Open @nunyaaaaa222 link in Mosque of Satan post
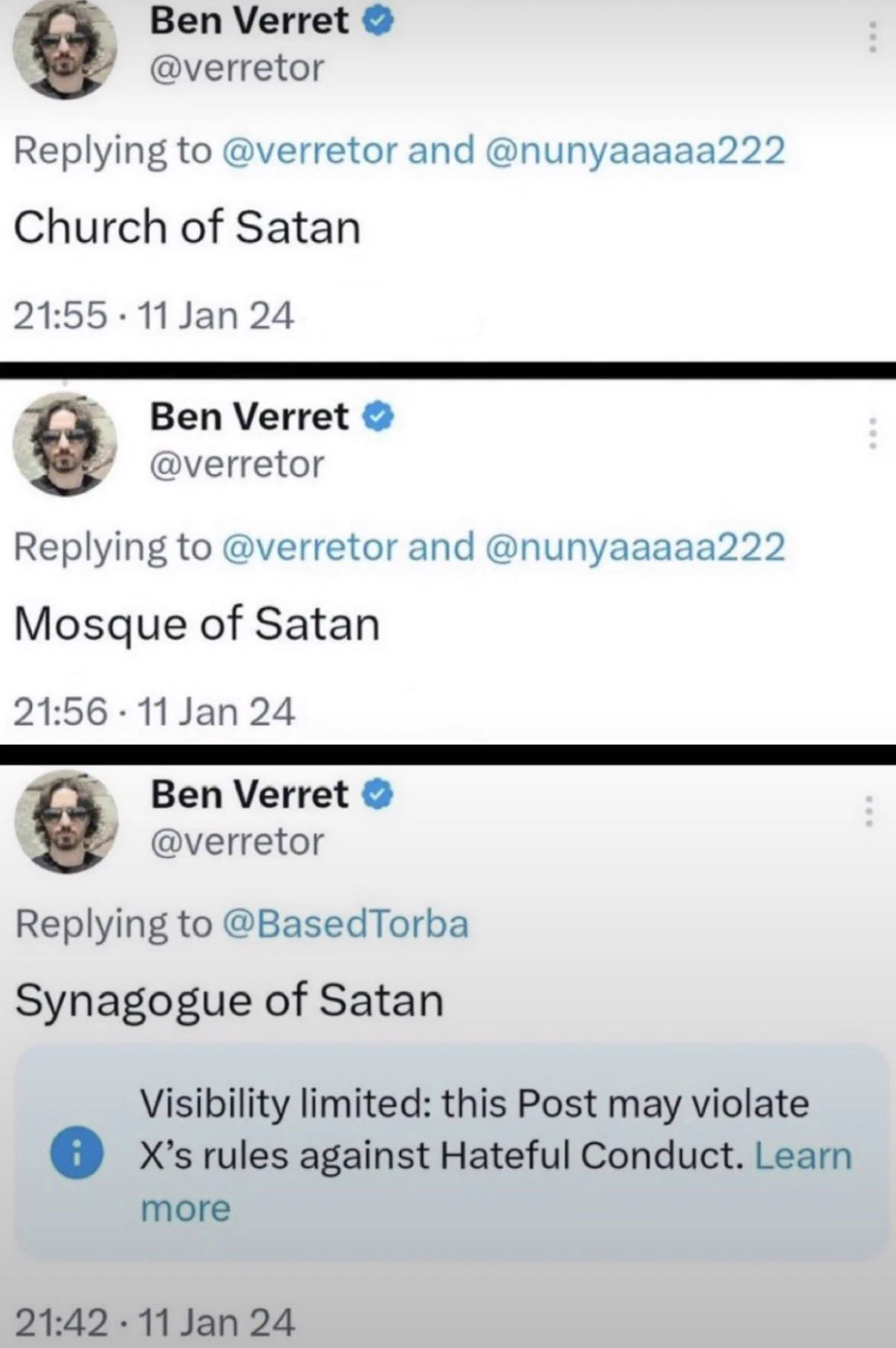 [x=635, y=547]
